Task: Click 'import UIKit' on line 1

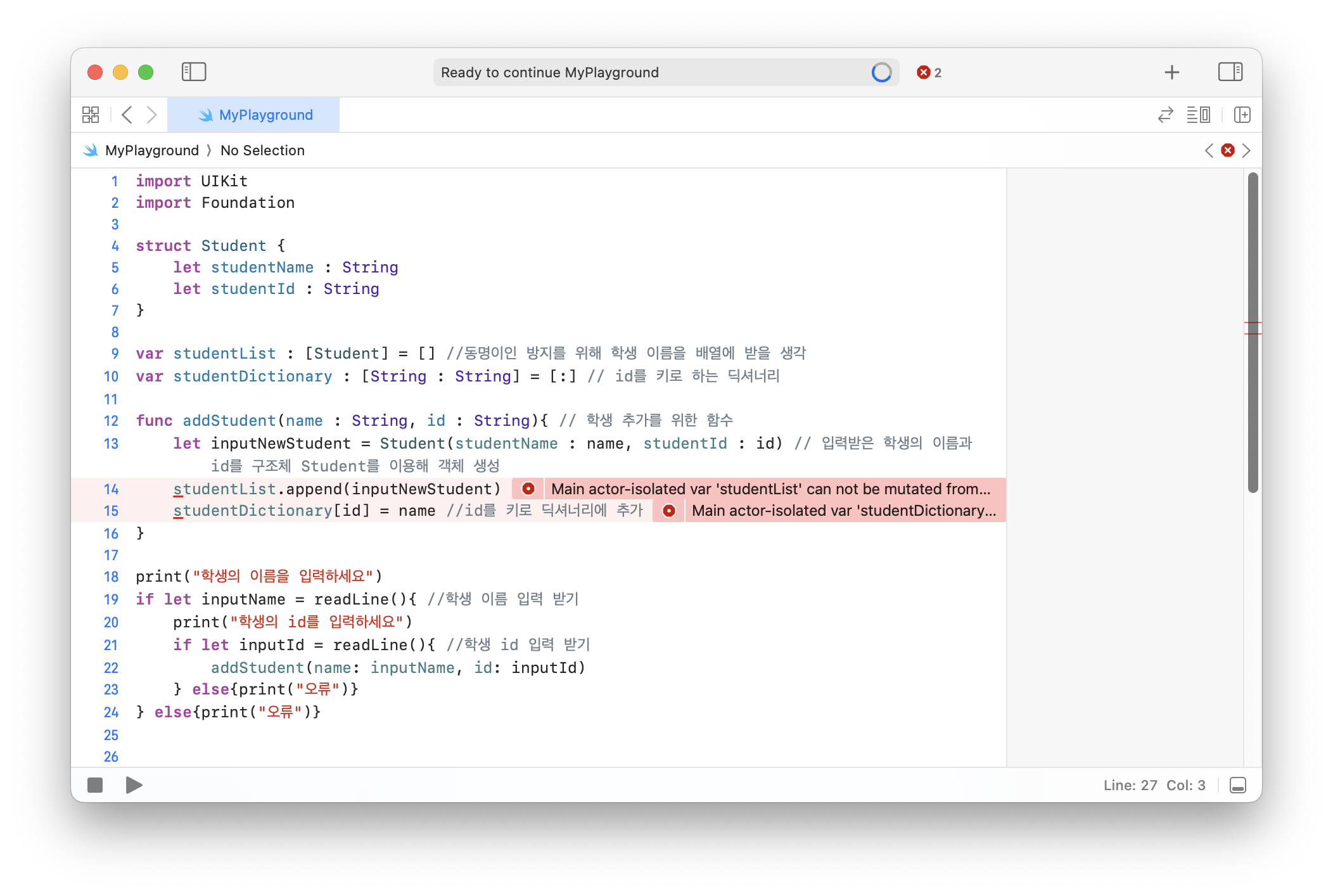Action: (191, 181)
